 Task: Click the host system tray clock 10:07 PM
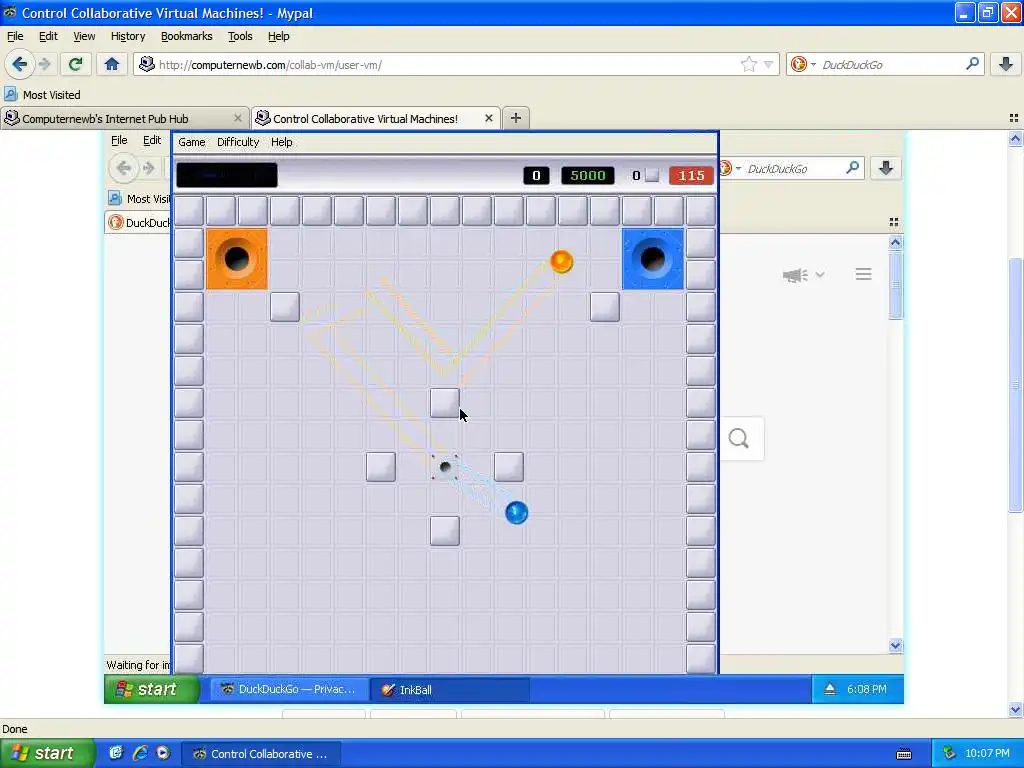tap(987, 754)
